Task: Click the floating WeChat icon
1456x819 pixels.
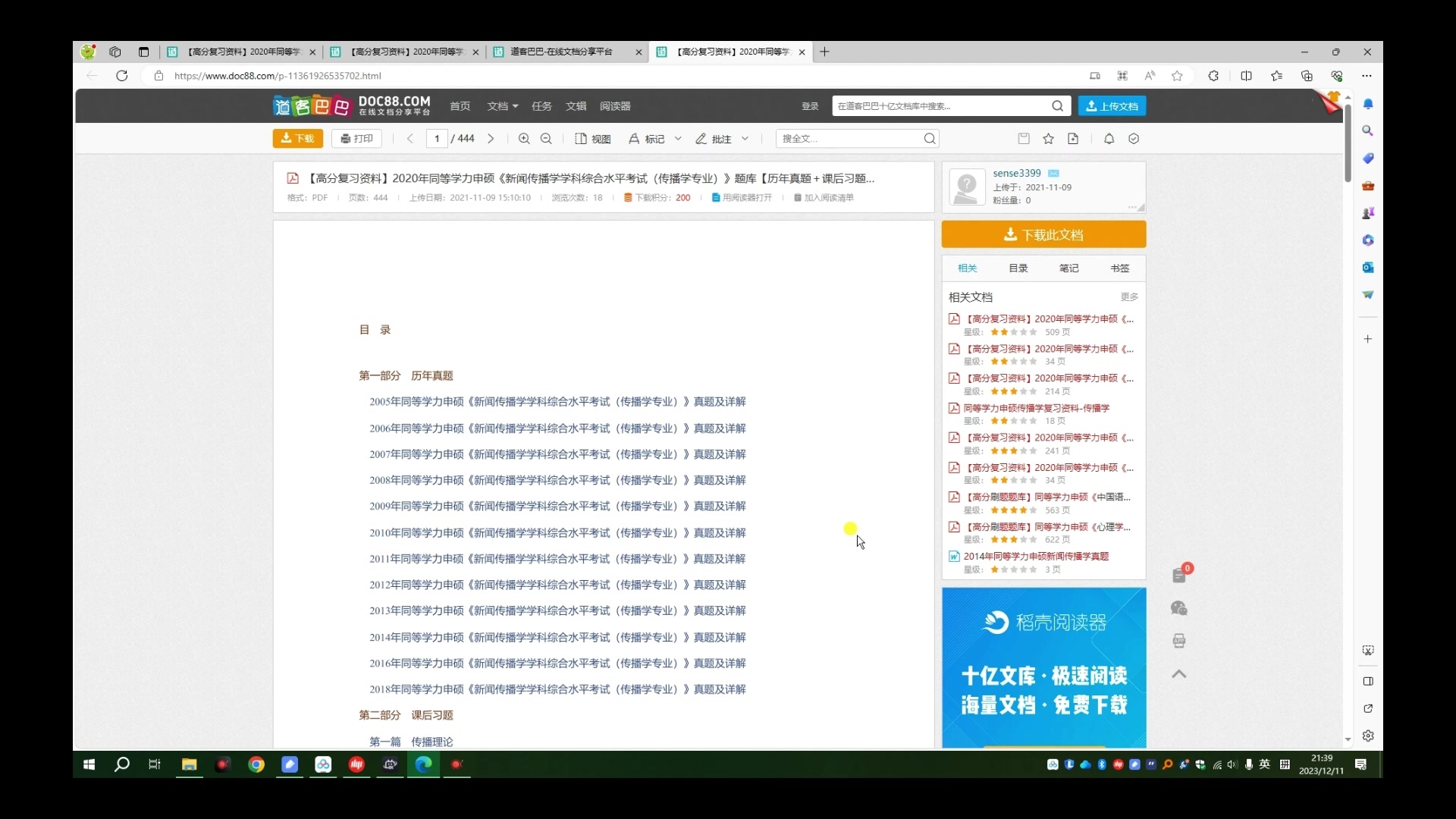Action: point(1178,608)
